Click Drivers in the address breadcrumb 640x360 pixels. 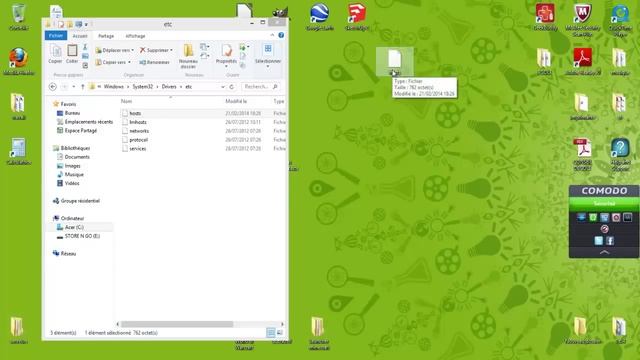click(x=169, y=87)
